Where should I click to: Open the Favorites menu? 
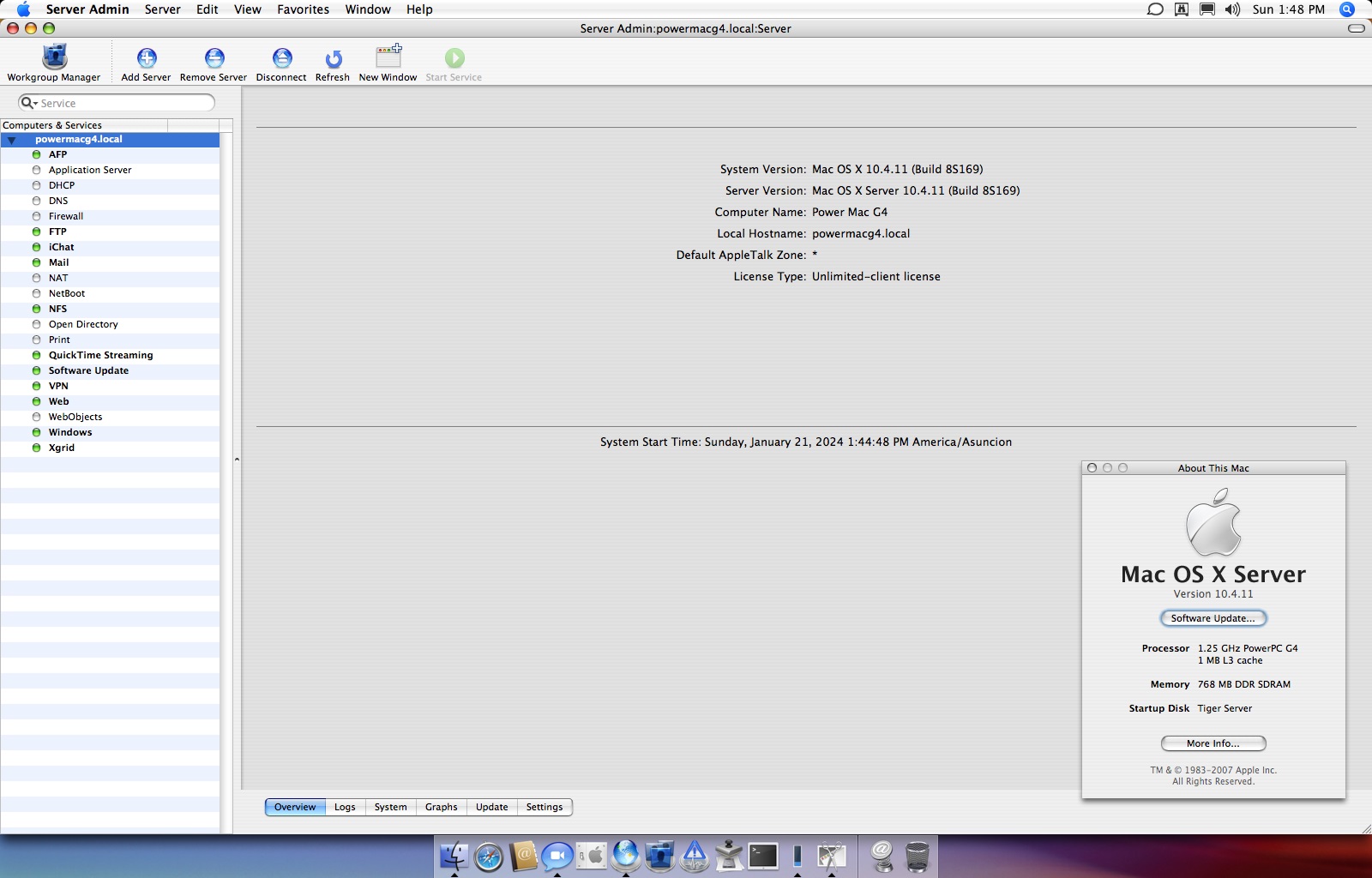(303, 9)
